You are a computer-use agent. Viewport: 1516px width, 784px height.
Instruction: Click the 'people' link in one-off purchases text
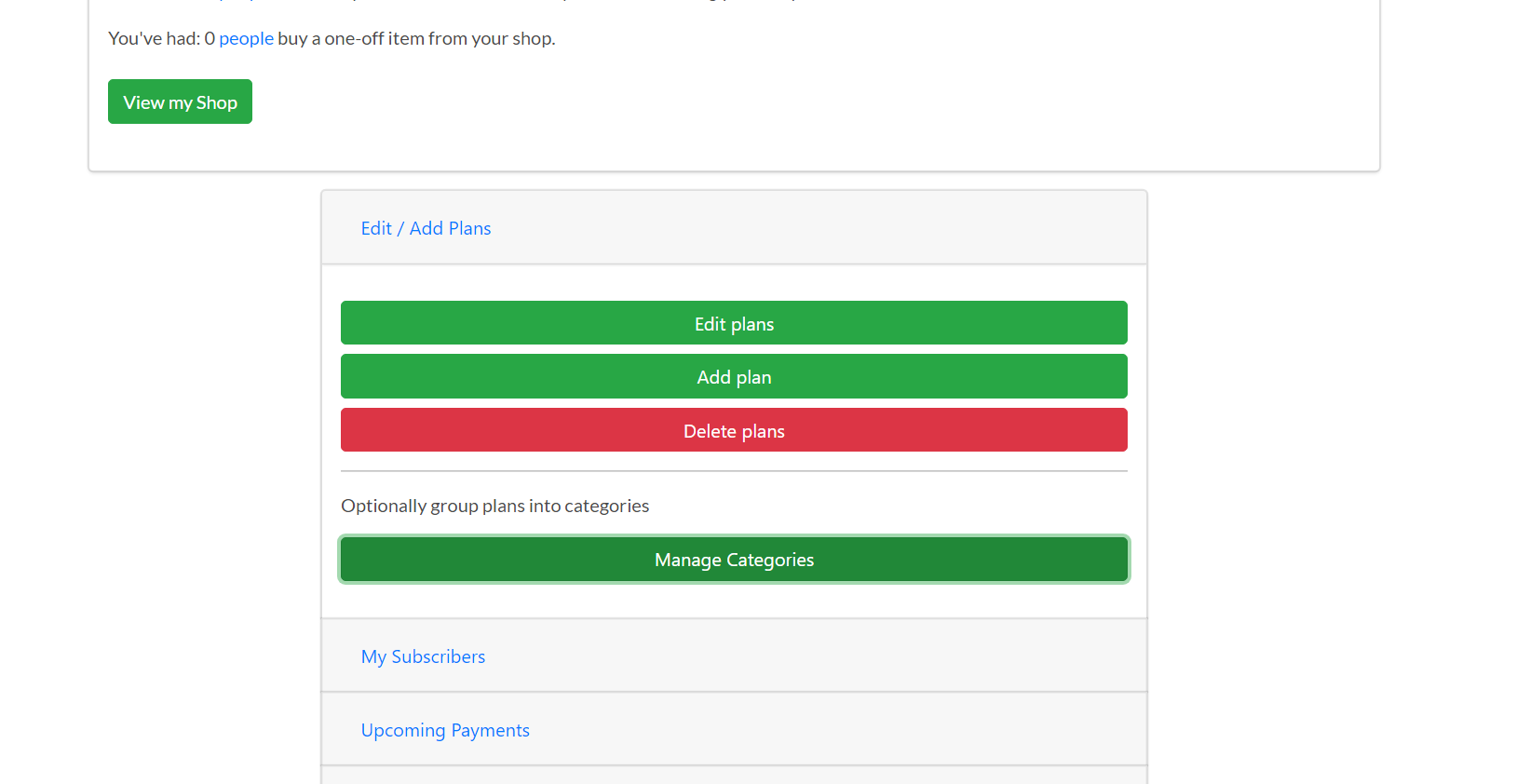click(246, 38)
